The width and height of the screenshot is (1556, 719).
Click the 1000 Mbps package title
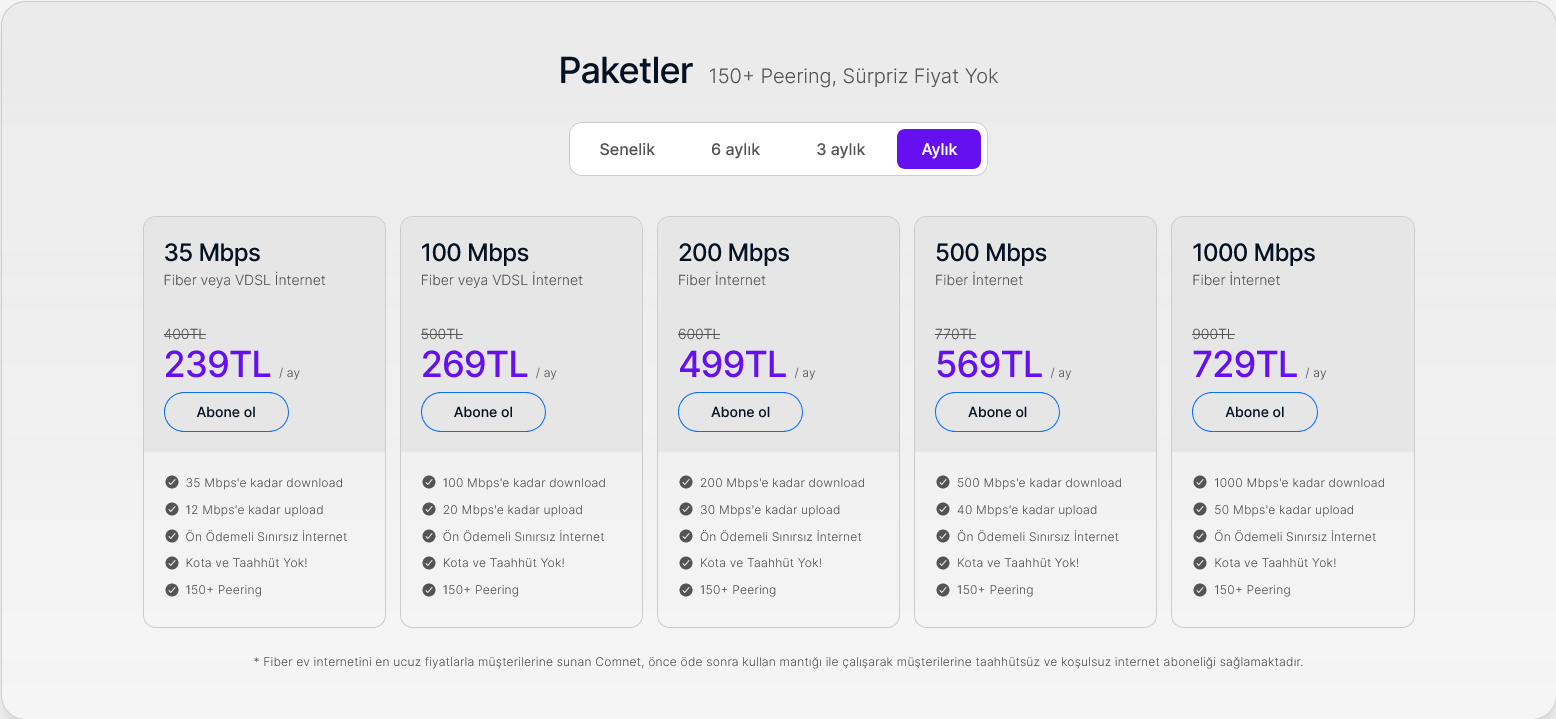pyautogui.click(x=1254, y=253)
